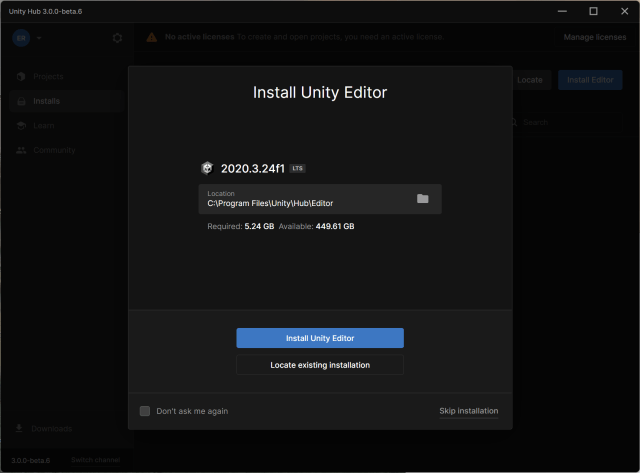Open the Projects section in sidebar
The height and width of the screenshot is (473, 640).
pos(67,76)
